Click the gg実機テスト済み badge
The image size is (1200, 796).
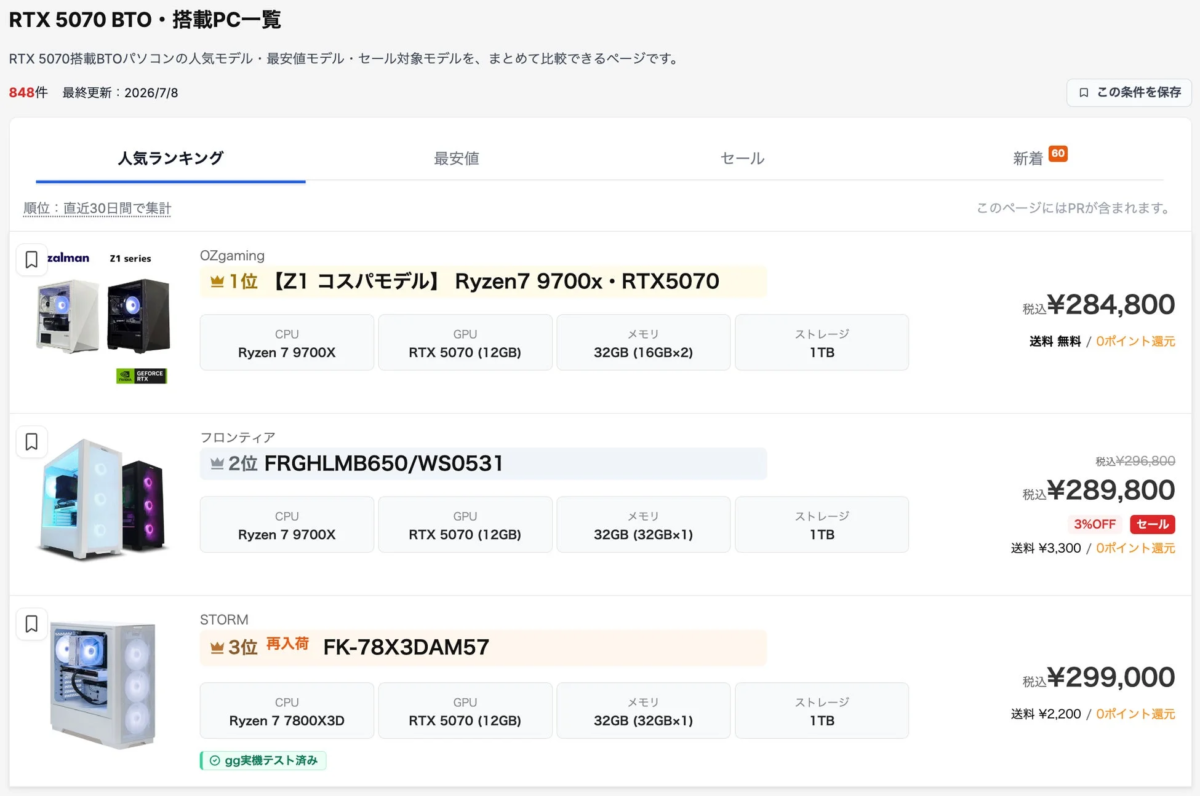point(263,761)
